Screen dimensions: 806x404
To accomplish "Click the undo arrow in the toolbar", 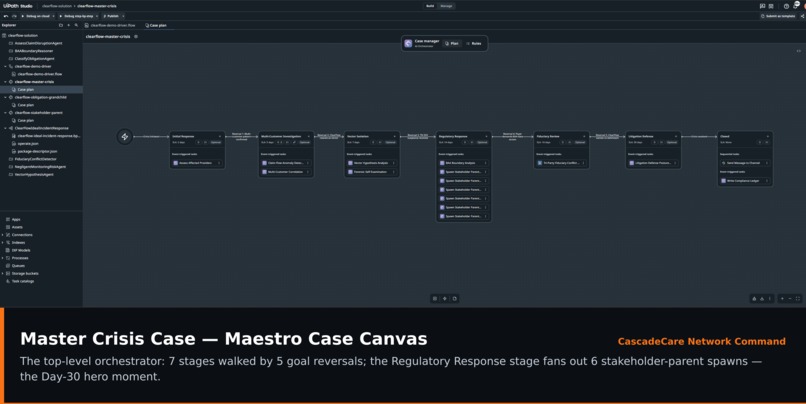I will [6, 16].
